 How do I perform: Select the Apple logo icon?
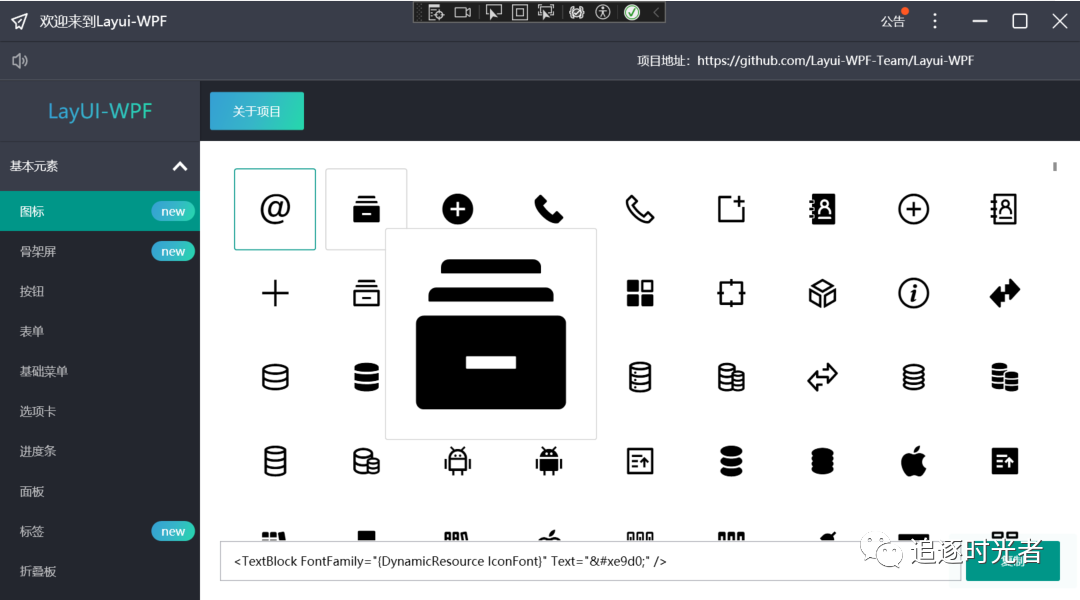pyautogui.click(x=912, y=460)
